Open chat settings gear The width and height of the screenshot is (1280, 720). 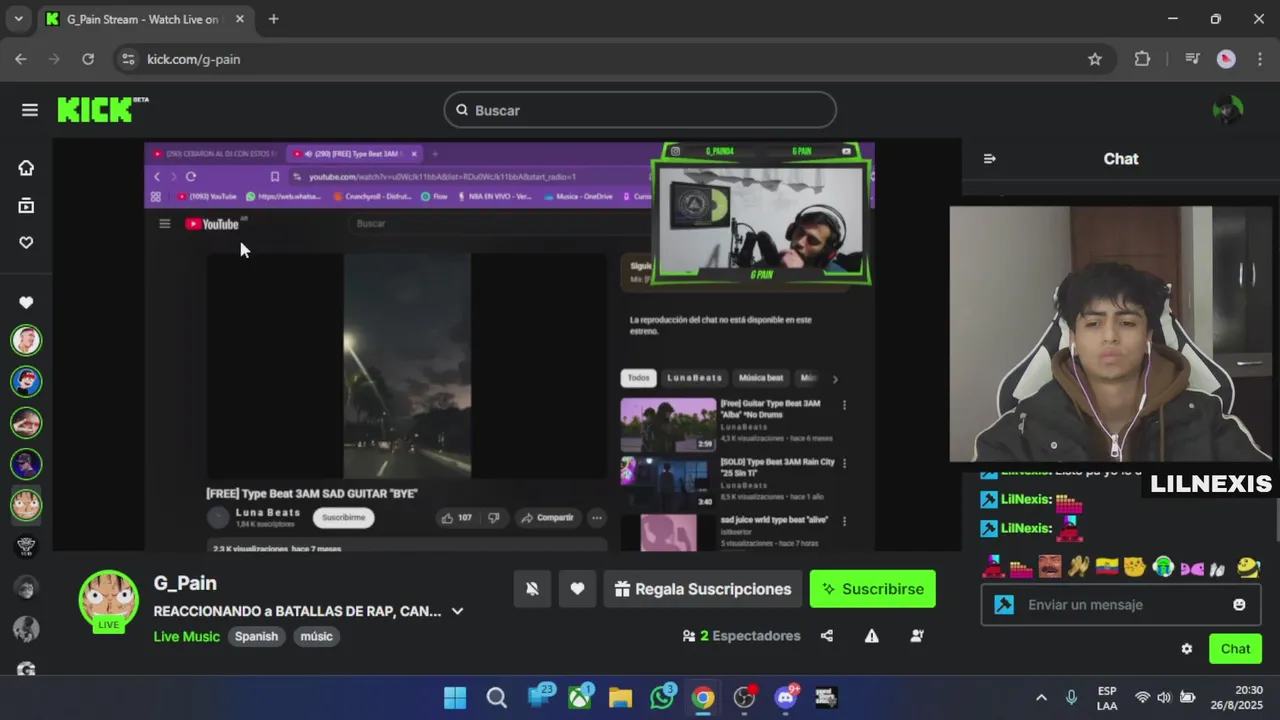[x=1186, y=649]
